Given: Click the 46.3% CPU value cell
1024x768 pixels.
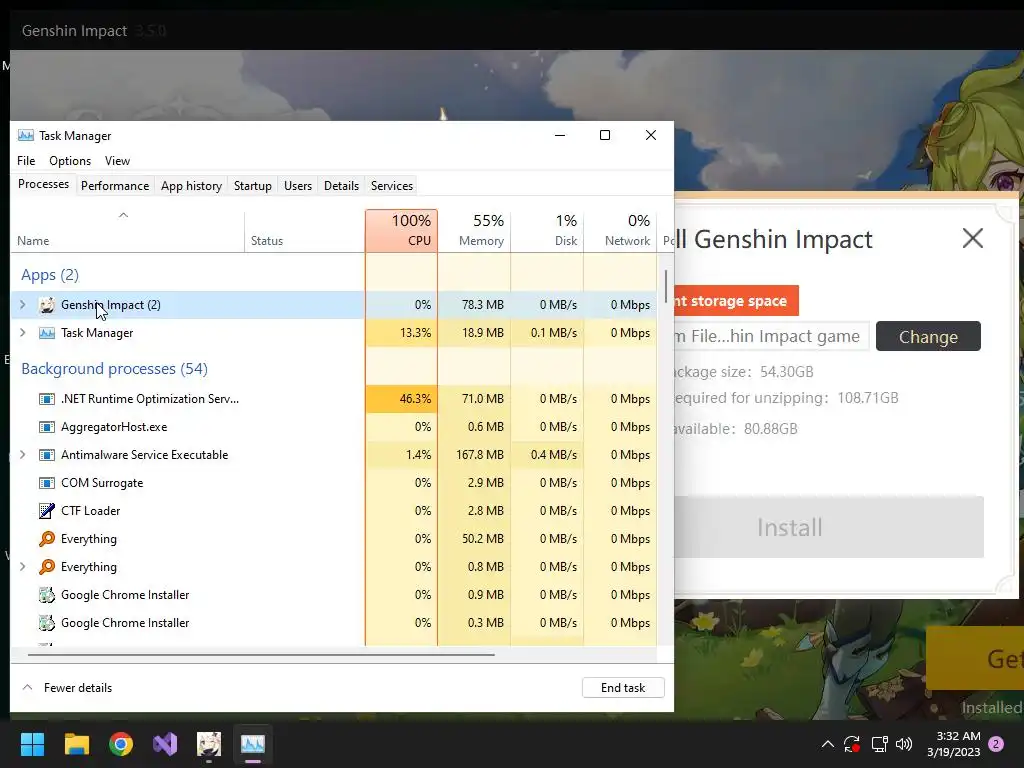Looking at the screenshot, I should click(402, 399).
